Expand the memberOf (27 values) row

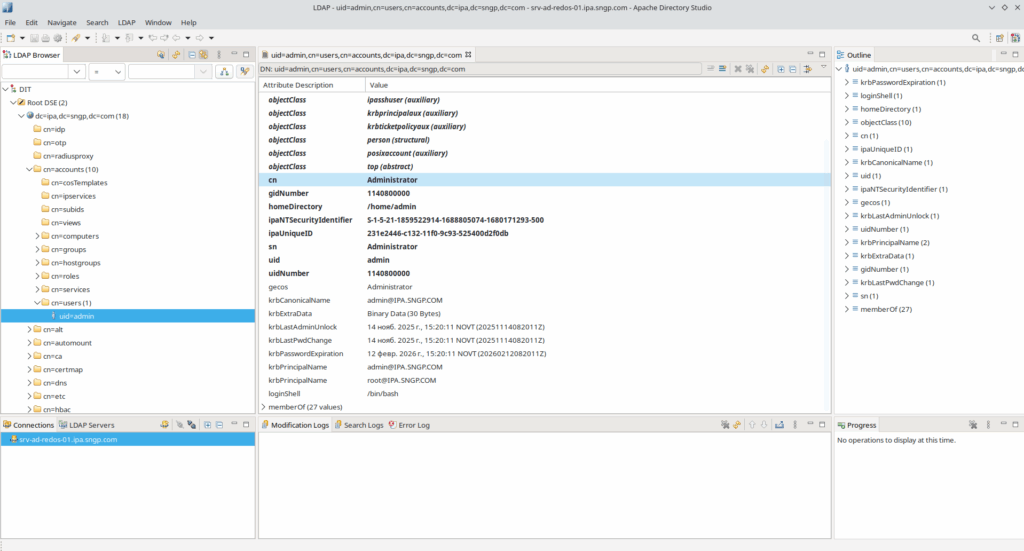click(264, 407)
